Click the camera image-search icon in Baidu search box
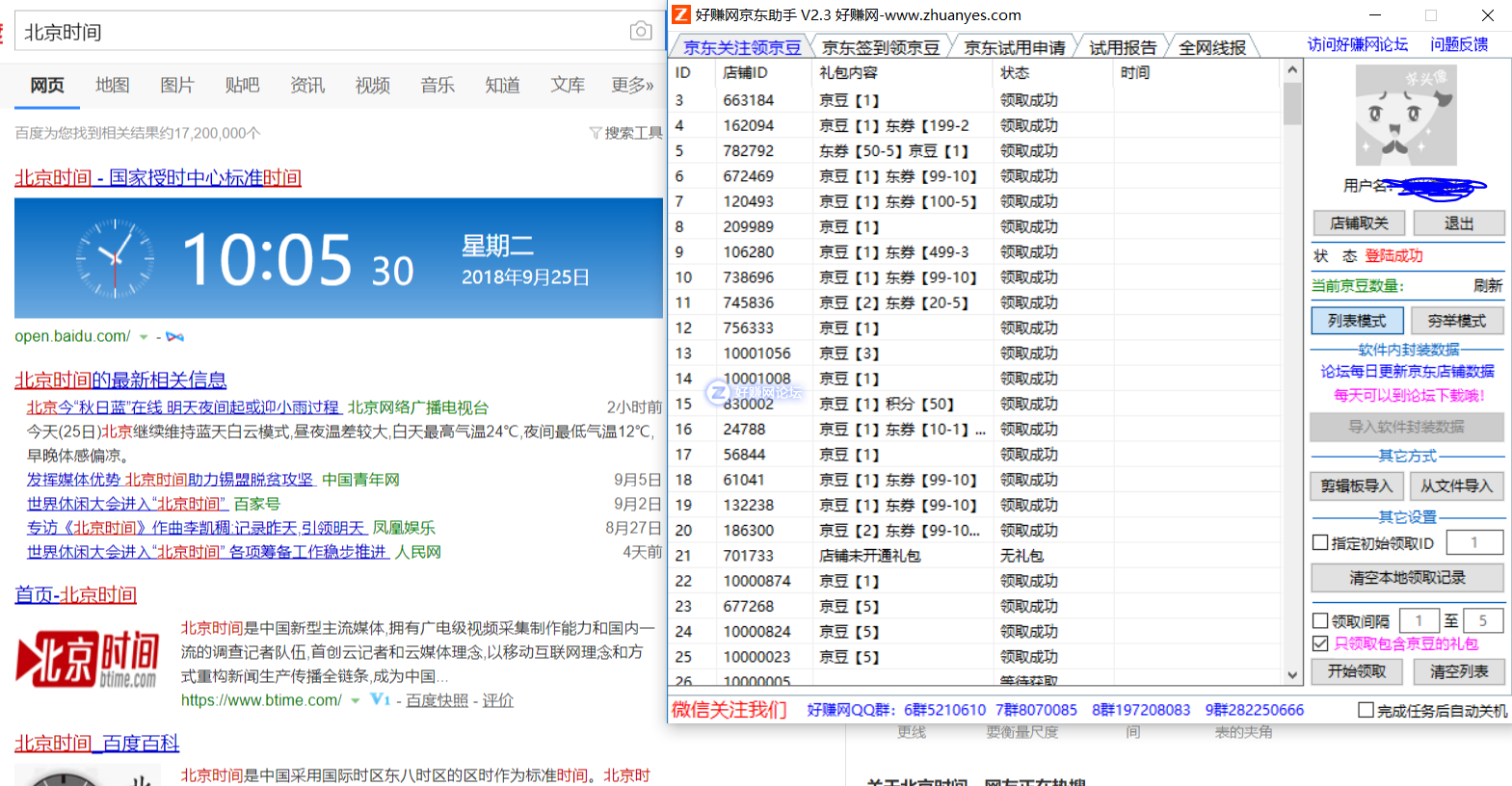1512x786 pixels. click(641, 31)
